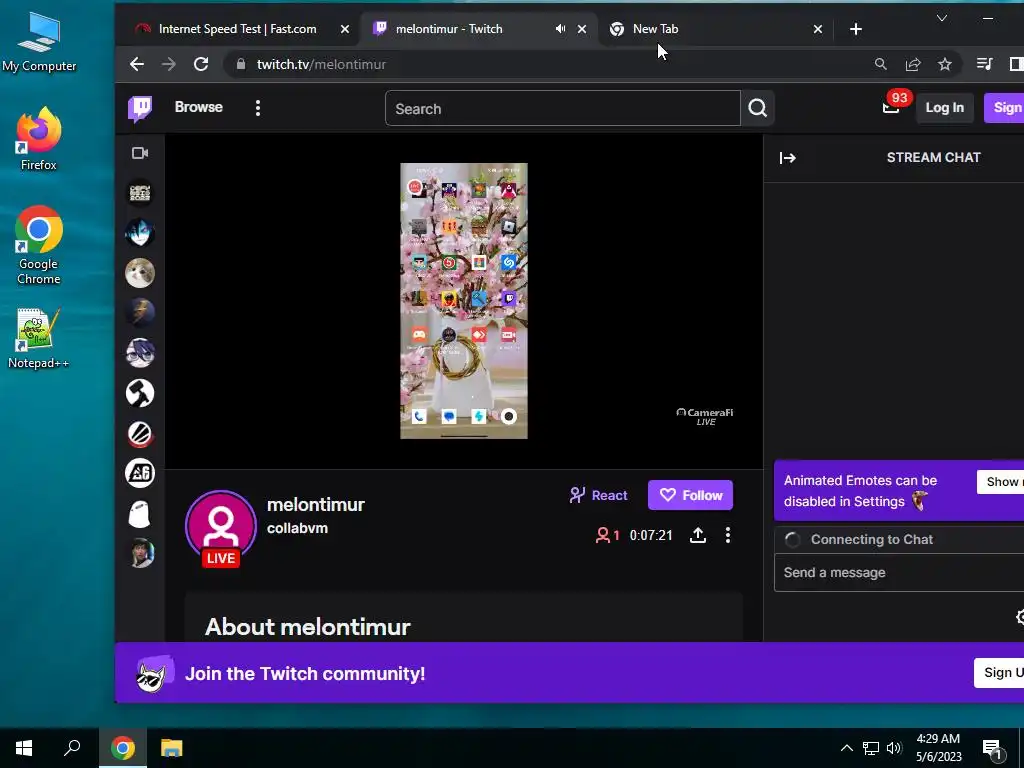Screen dimensions: 1024x768
Task: Open the Windows Start menu
Action: pyautogui.click(x=24, y=748)
